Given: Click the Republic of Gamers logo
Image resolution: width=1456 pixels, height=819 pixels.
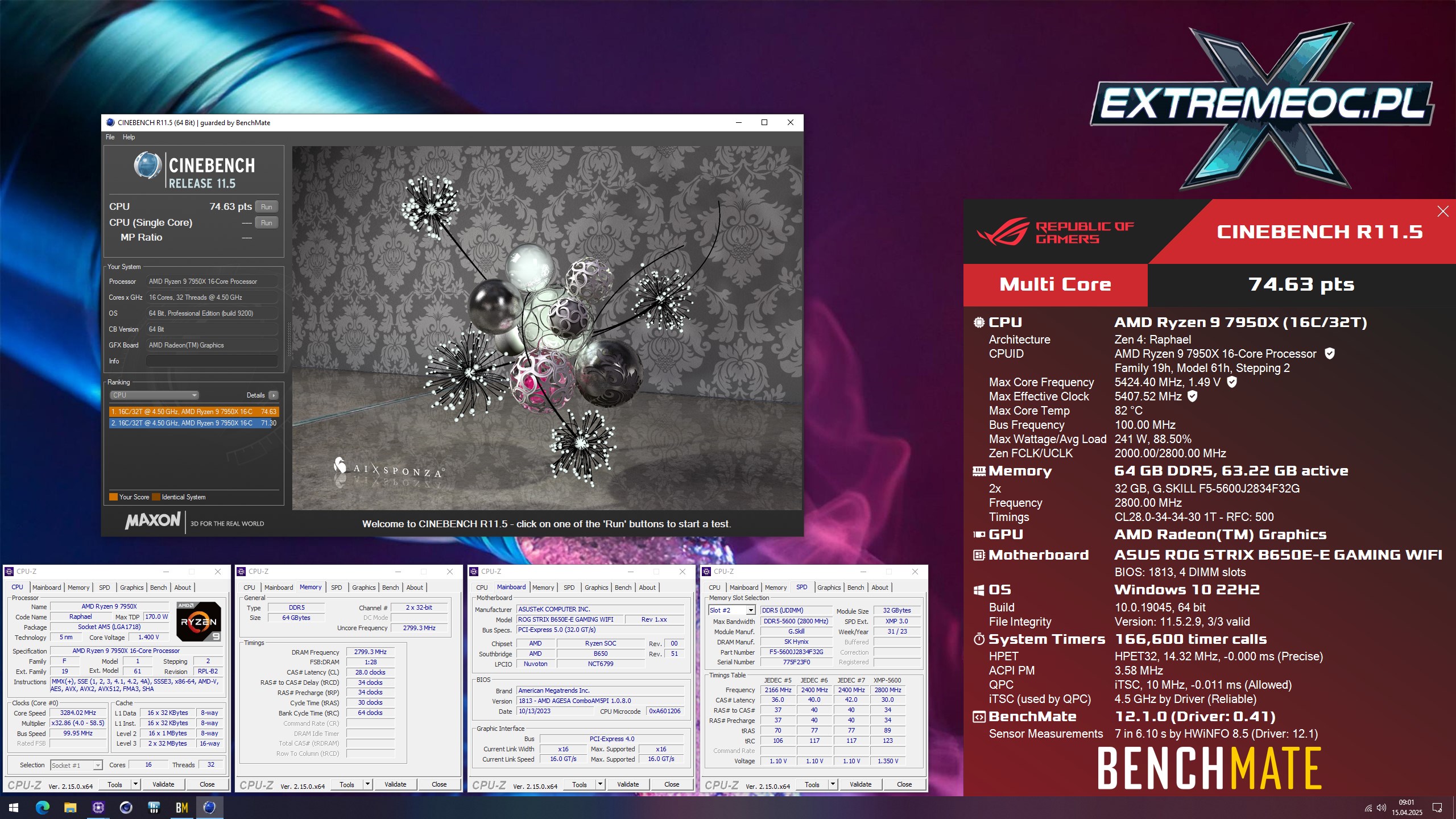Looking at the screenshot, I should 1055,231.
